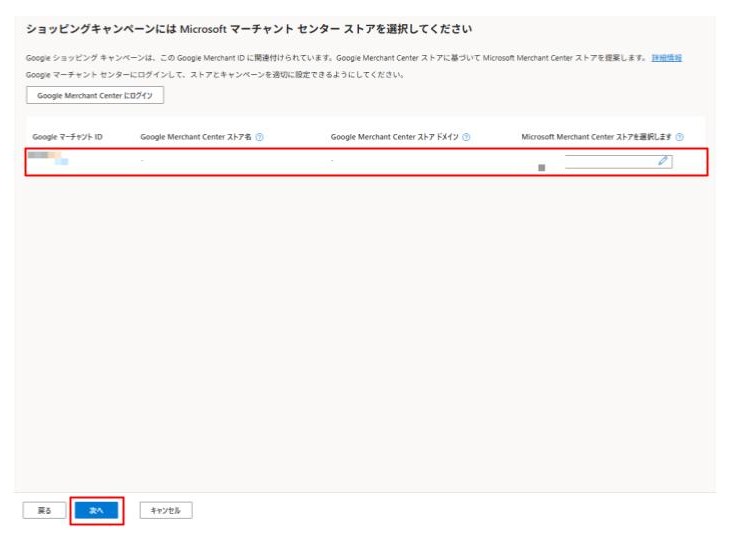Click help icon beside Google Merchant Center ストア名
The image size is (735, 540).
[x=260, y=137]
